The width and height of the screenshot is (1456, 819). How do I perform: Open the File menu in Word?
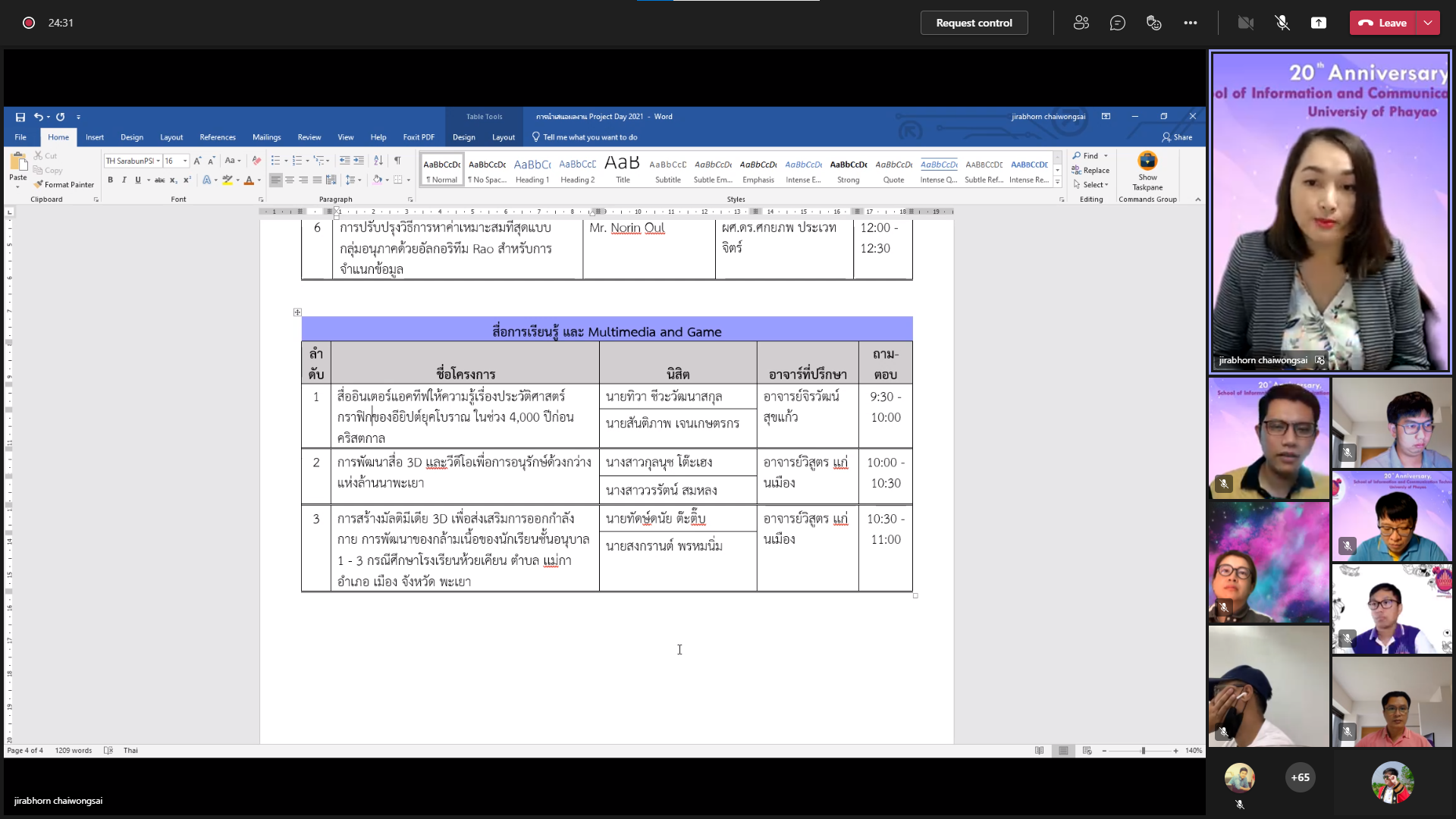click(20, 137)
